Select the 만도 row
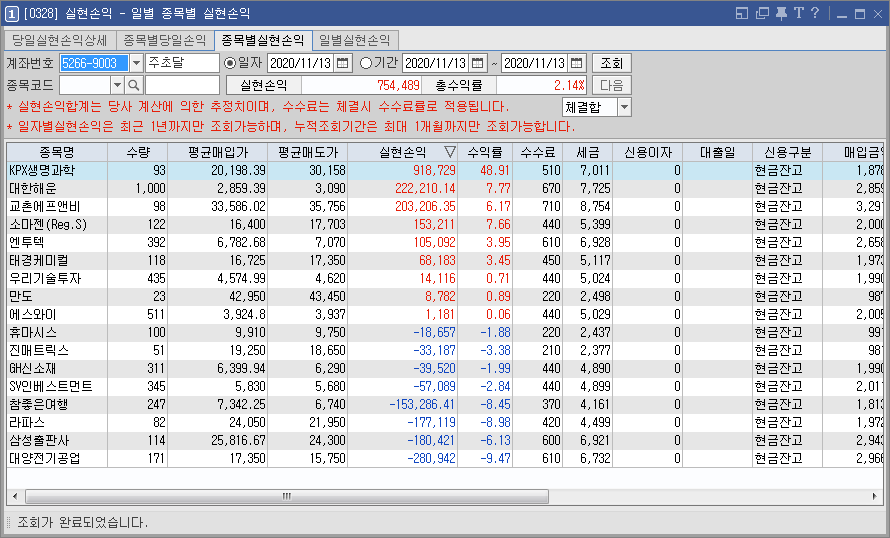 click(445, 296)
